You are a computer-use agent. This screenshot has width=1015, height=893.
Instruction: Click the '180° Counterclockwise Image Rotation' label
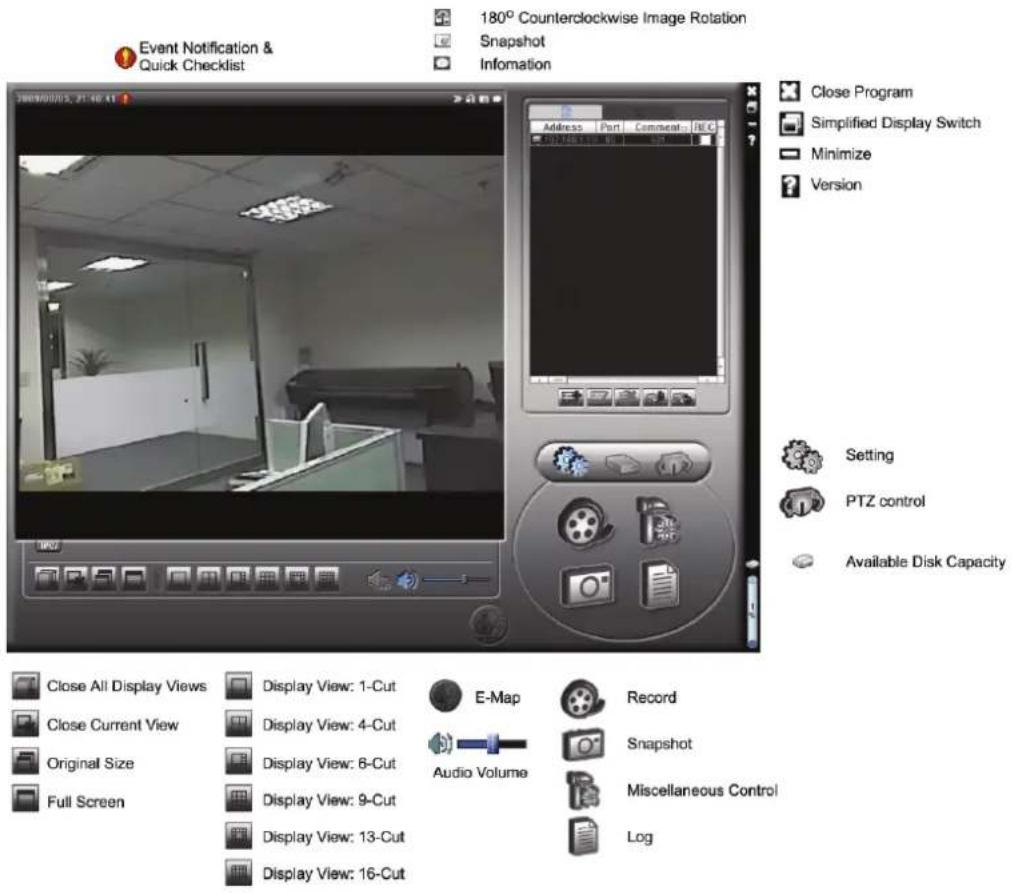pyautogui.click(x=612, y=17)
